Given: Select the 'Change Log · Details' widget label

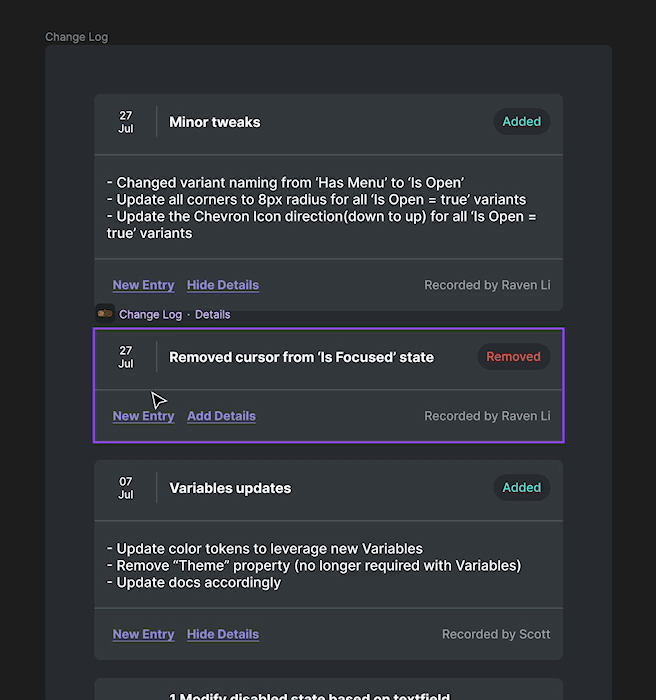Looking at the screenshot, I should tap(175, 314).
